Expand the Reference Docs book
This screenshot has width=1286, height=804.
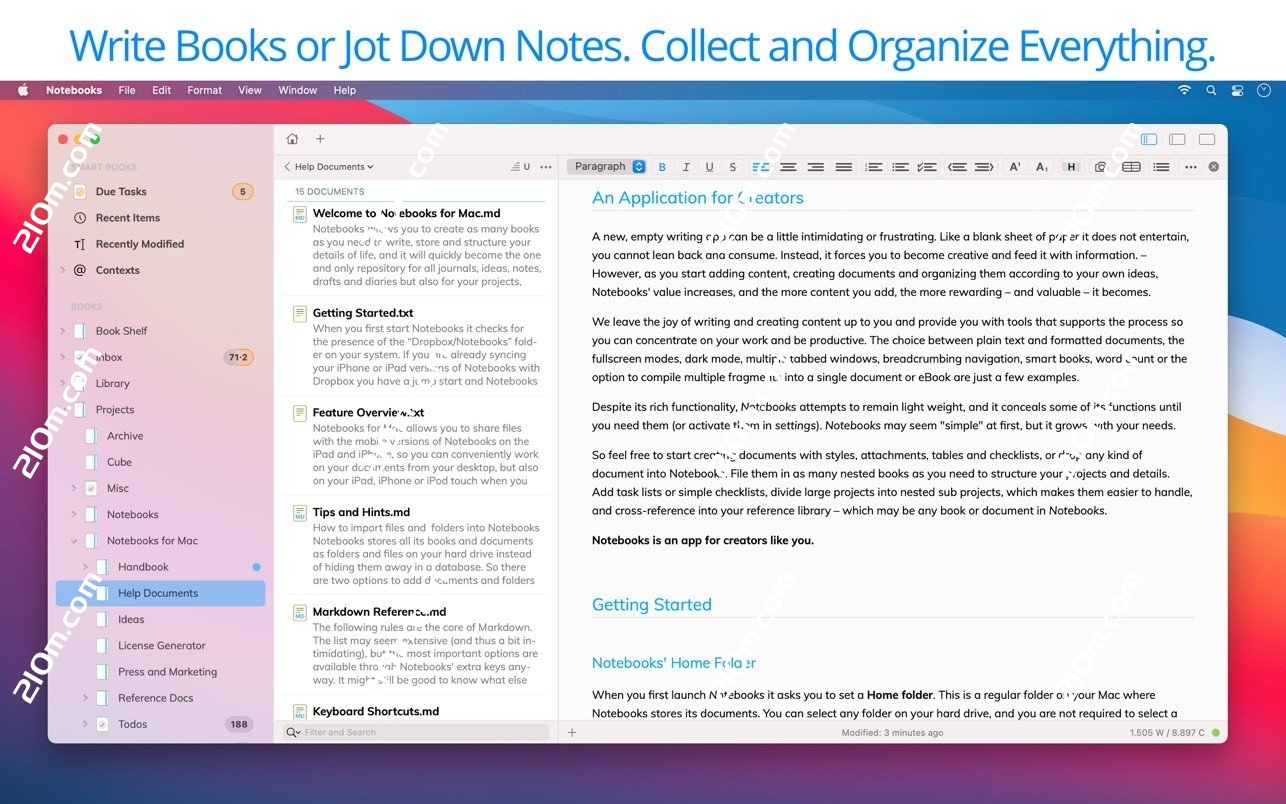click(x=85, y=698)
